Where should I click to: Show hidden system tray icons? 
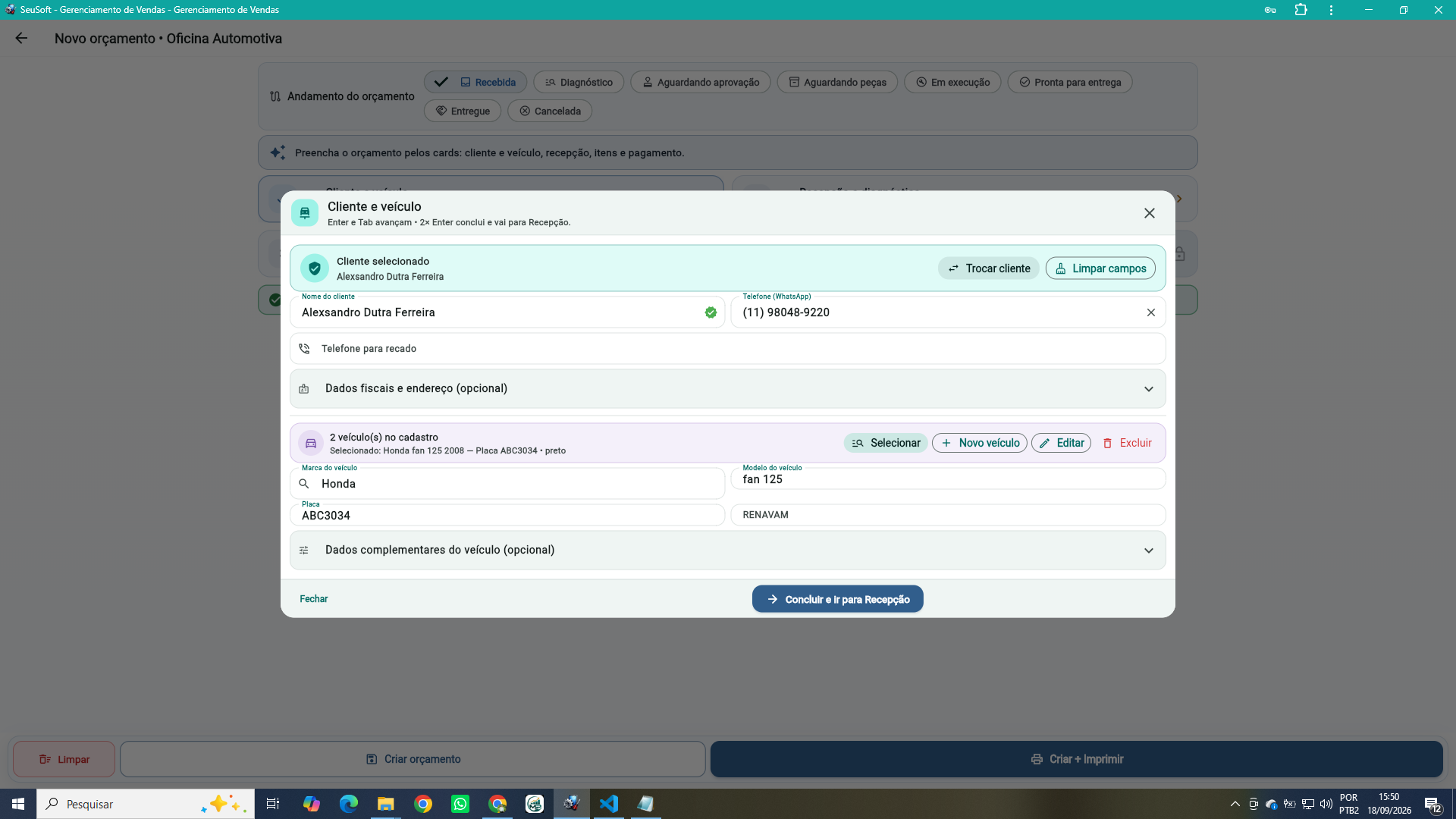(x=1235, y=804)
